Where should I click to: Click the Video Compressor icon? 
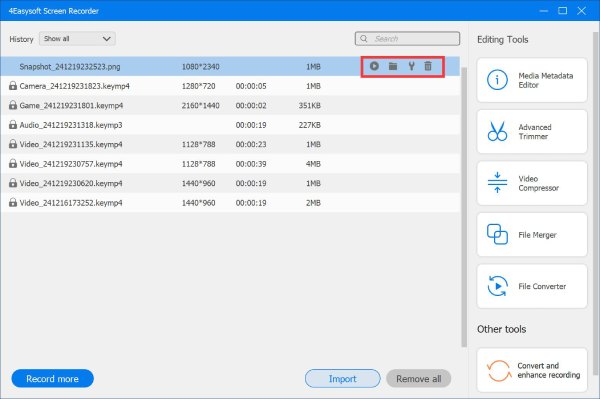click(497, 182)
